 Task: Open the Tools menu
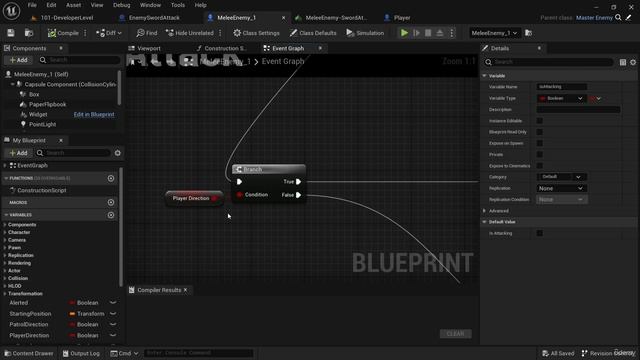[x=178, y=5]
